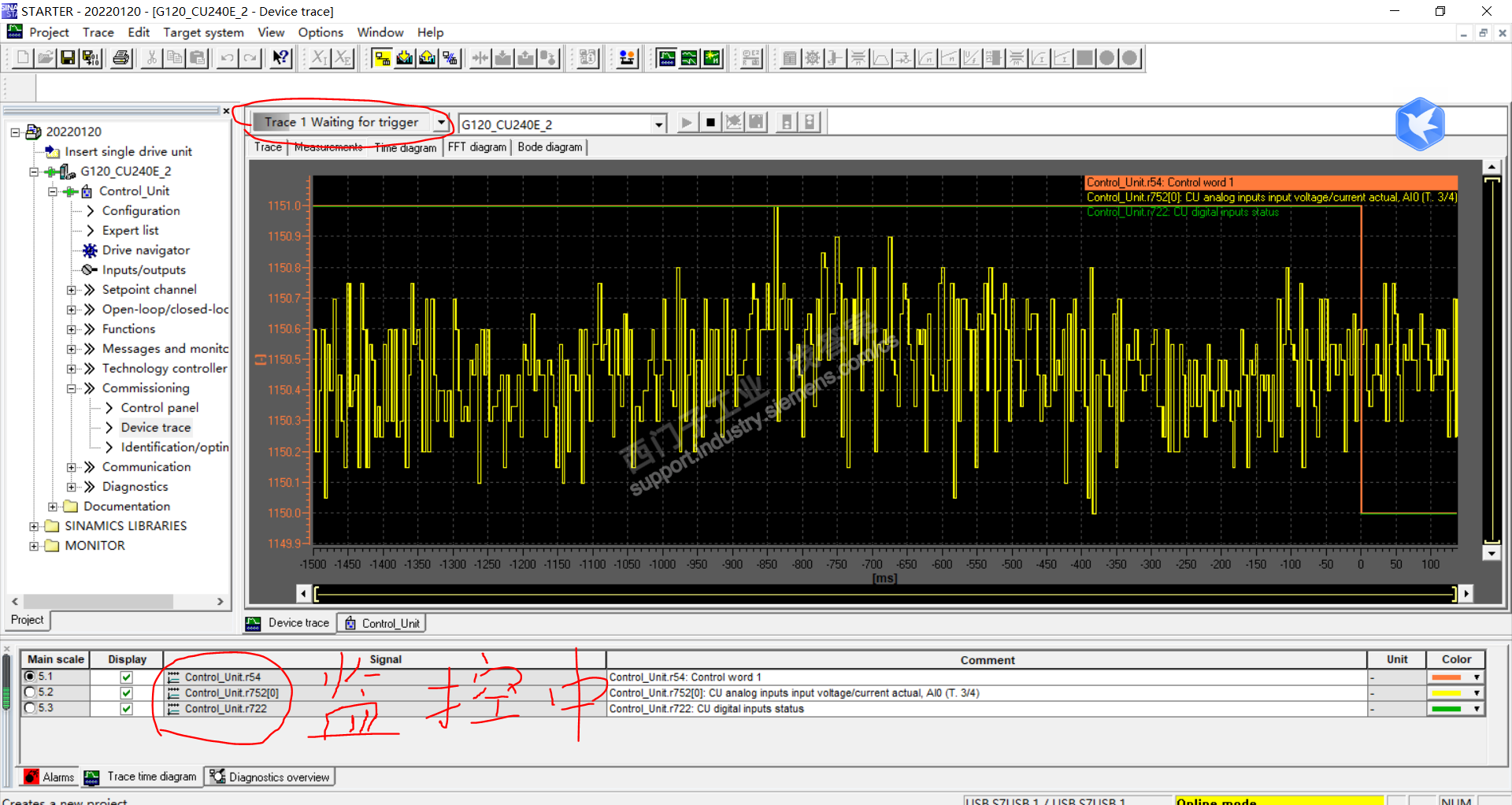Click the load project to PG icon
Screen dimensions: 1512x805
428,57
